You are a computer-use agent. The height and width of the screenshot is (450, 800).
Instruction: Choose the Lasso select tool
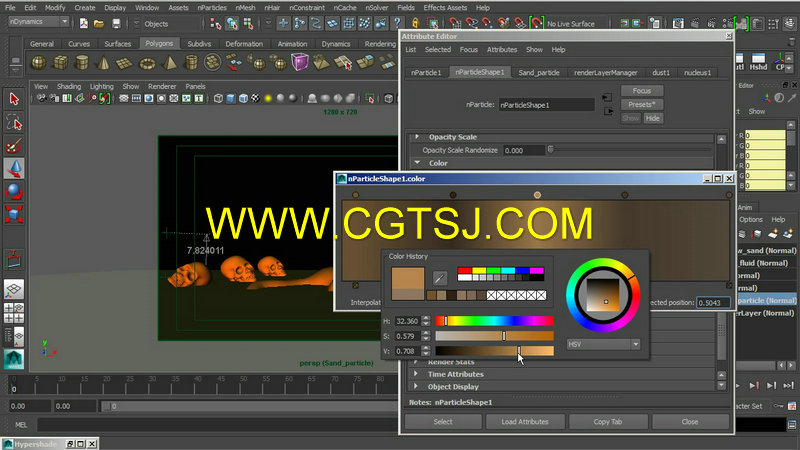tap(14, 122)
